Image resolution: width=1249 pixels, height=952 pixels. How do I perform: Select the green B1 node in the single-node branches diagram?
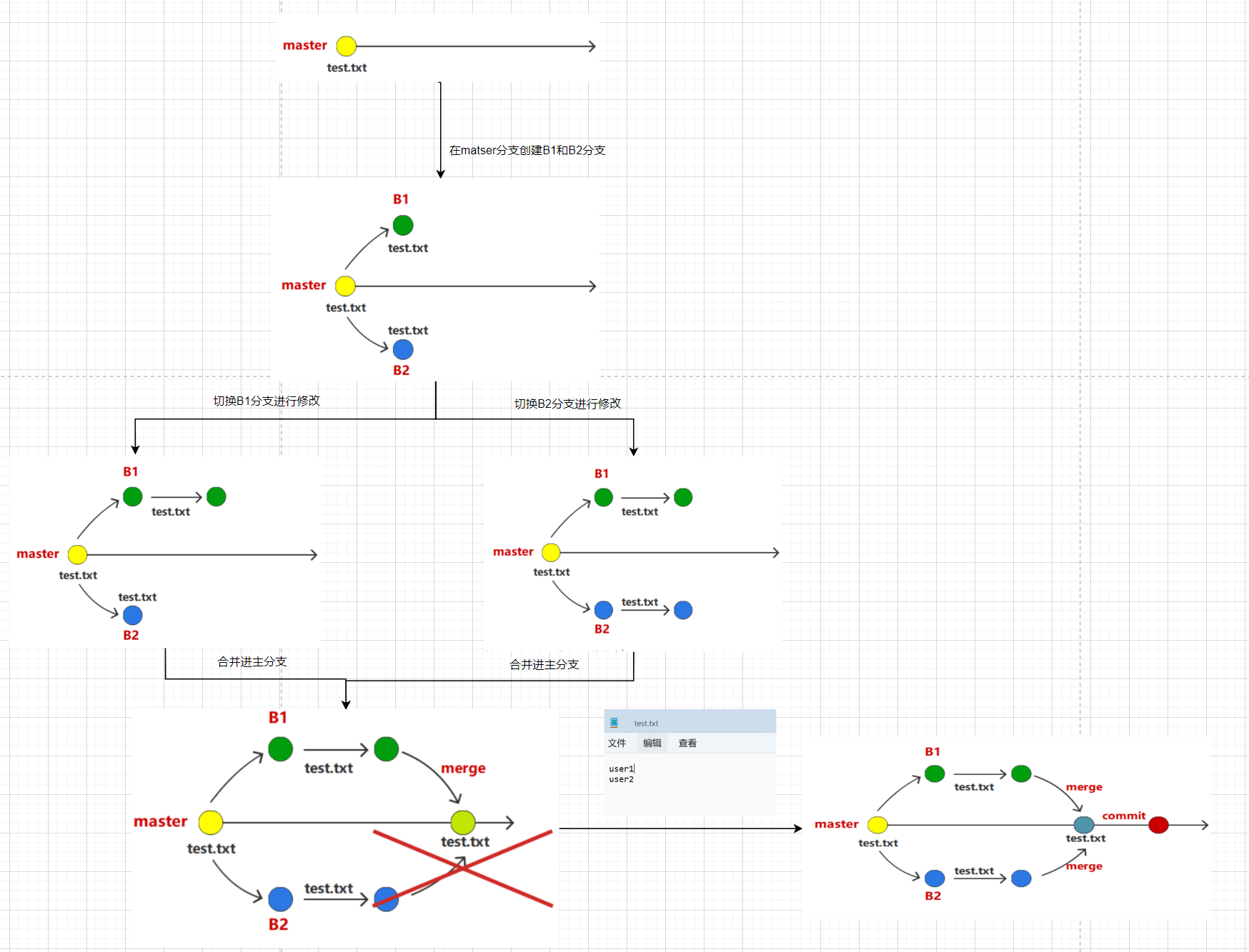click(403, 225)
